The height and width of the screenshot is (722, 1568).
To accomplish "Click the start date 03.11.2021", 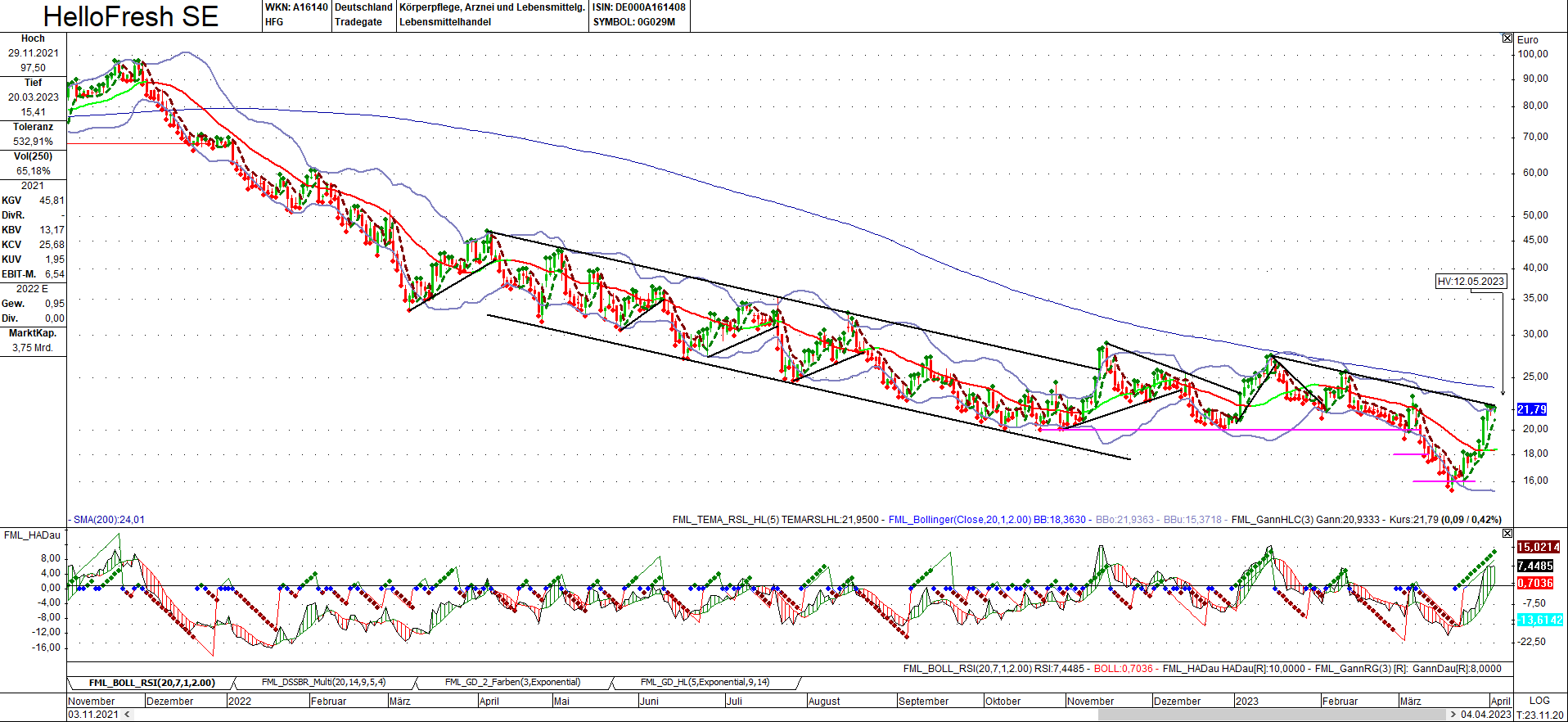I will click(93, 715).
